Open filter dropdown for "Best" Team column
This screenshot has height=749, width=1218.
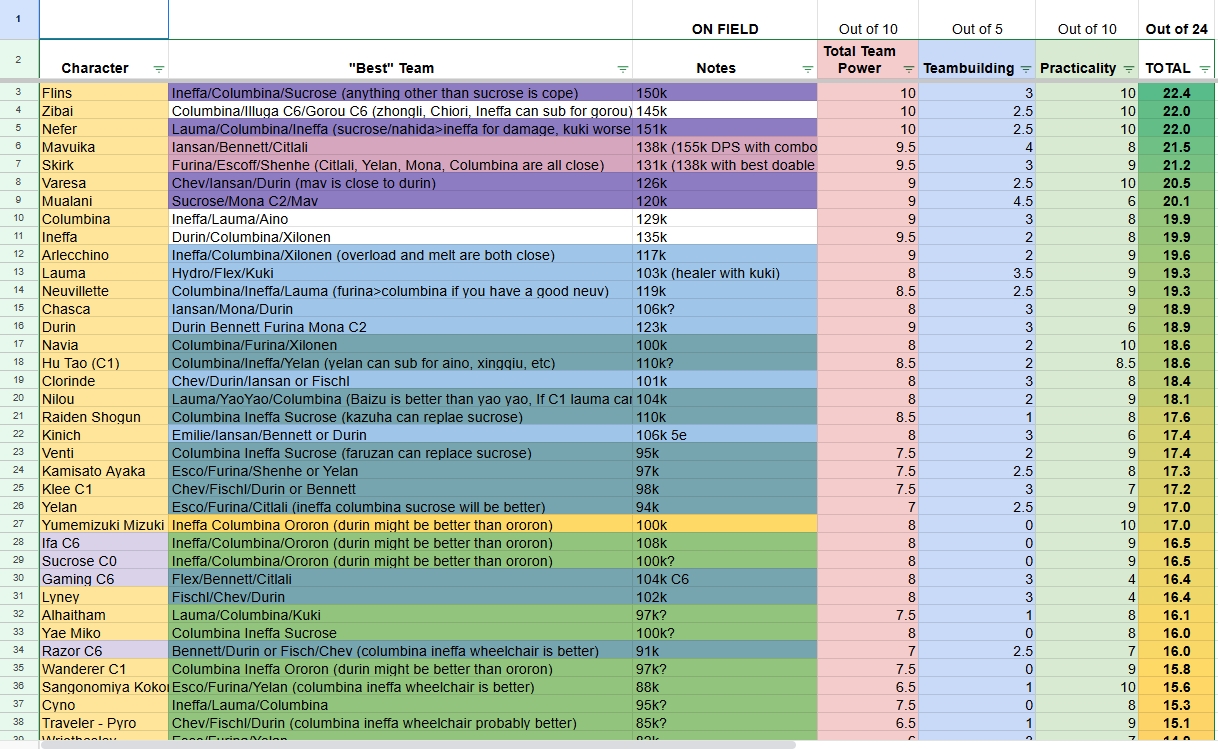coord(622,69)
